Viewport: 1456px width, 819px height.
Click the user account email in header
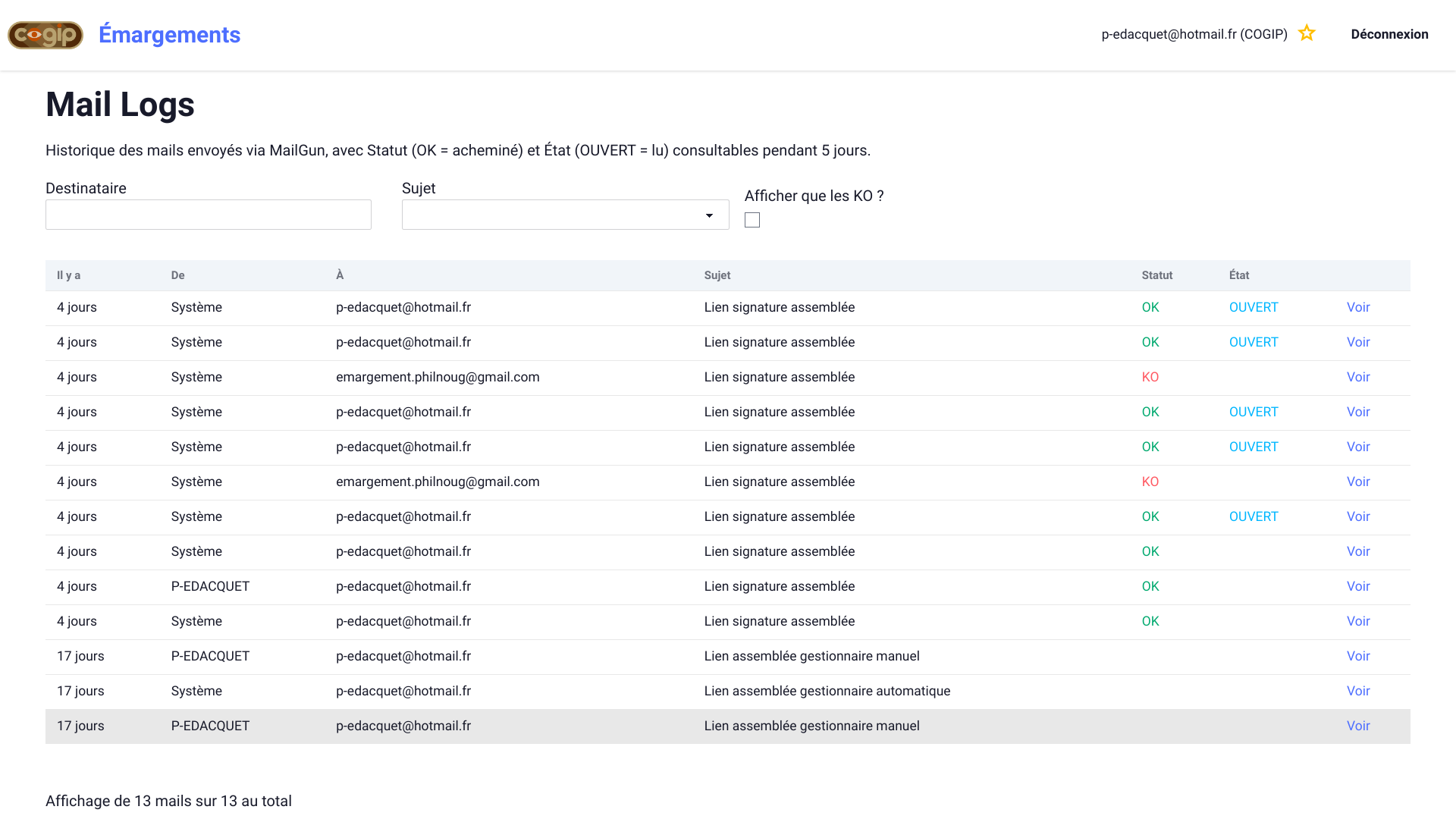[x=1194, y=34]
